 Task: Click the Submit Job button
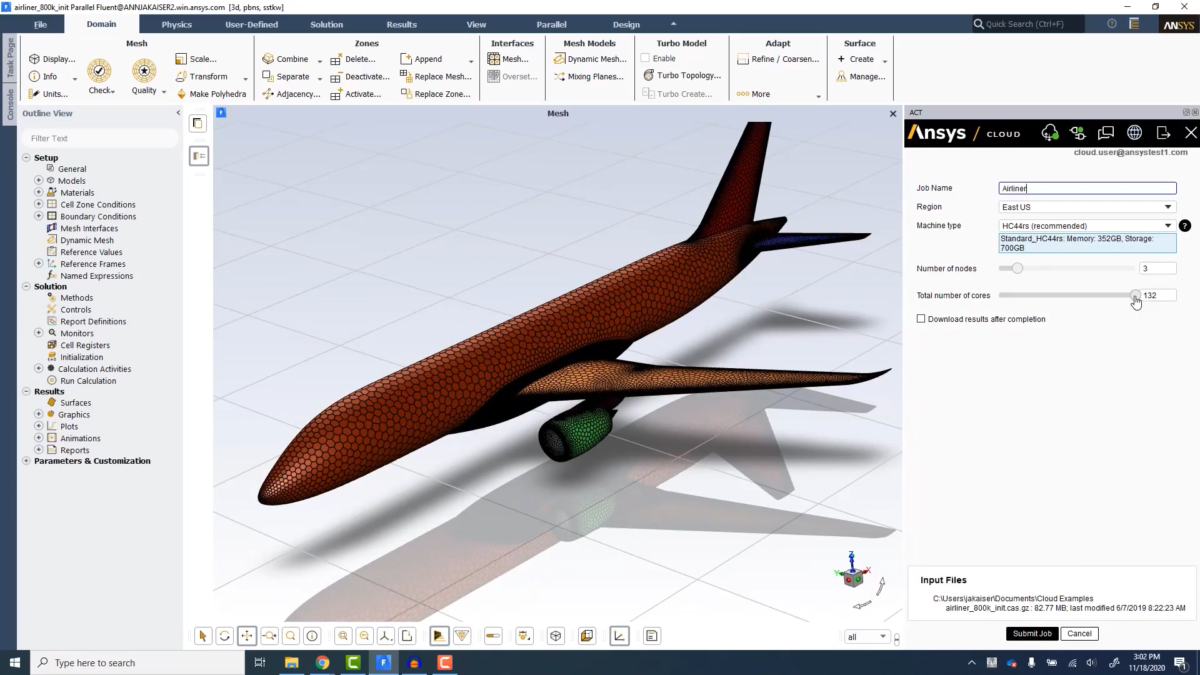(1032, 633)
